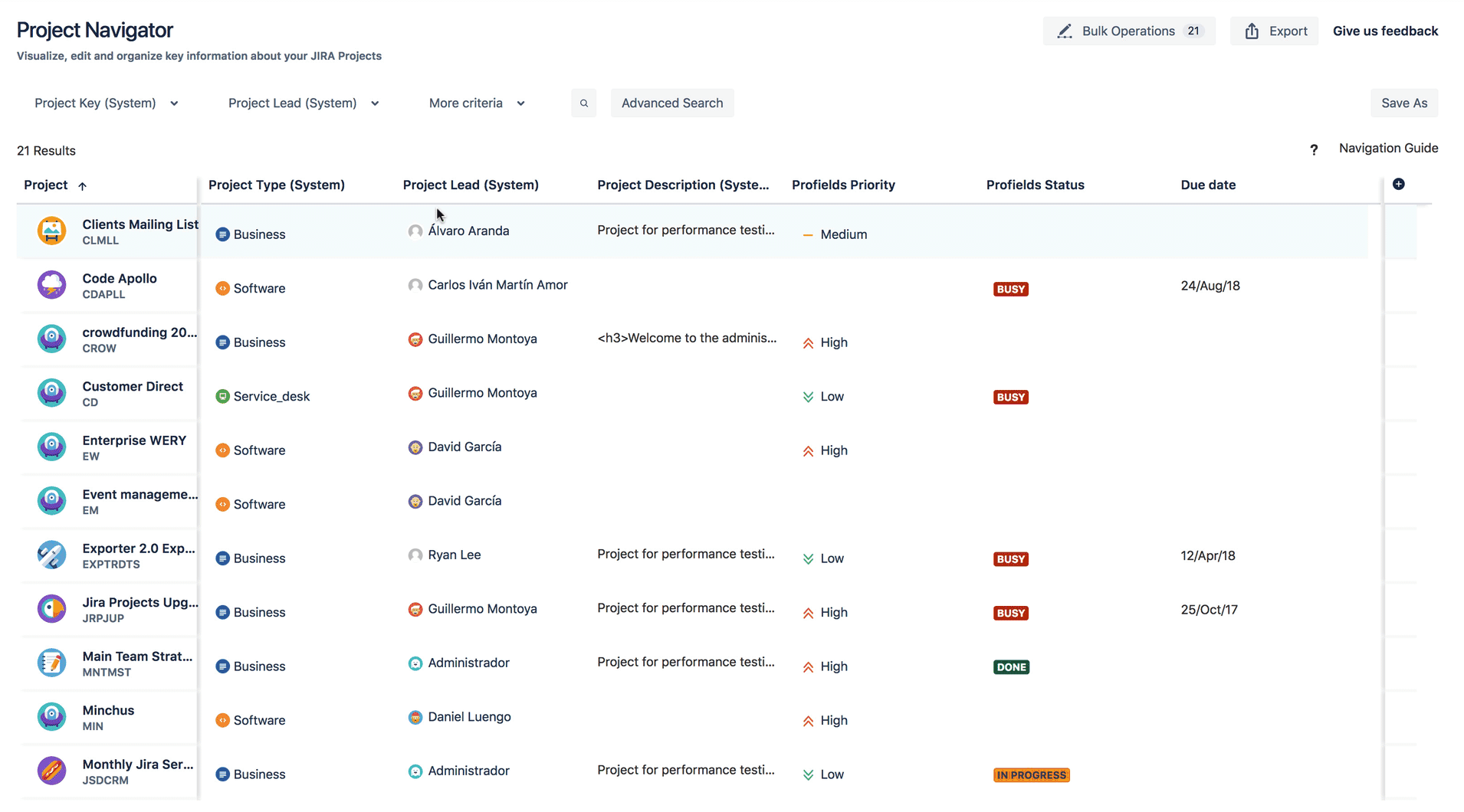Click the Give us feedback link
The height and width of the screenshot is (812, 1464).
(x=1385, y=31)
